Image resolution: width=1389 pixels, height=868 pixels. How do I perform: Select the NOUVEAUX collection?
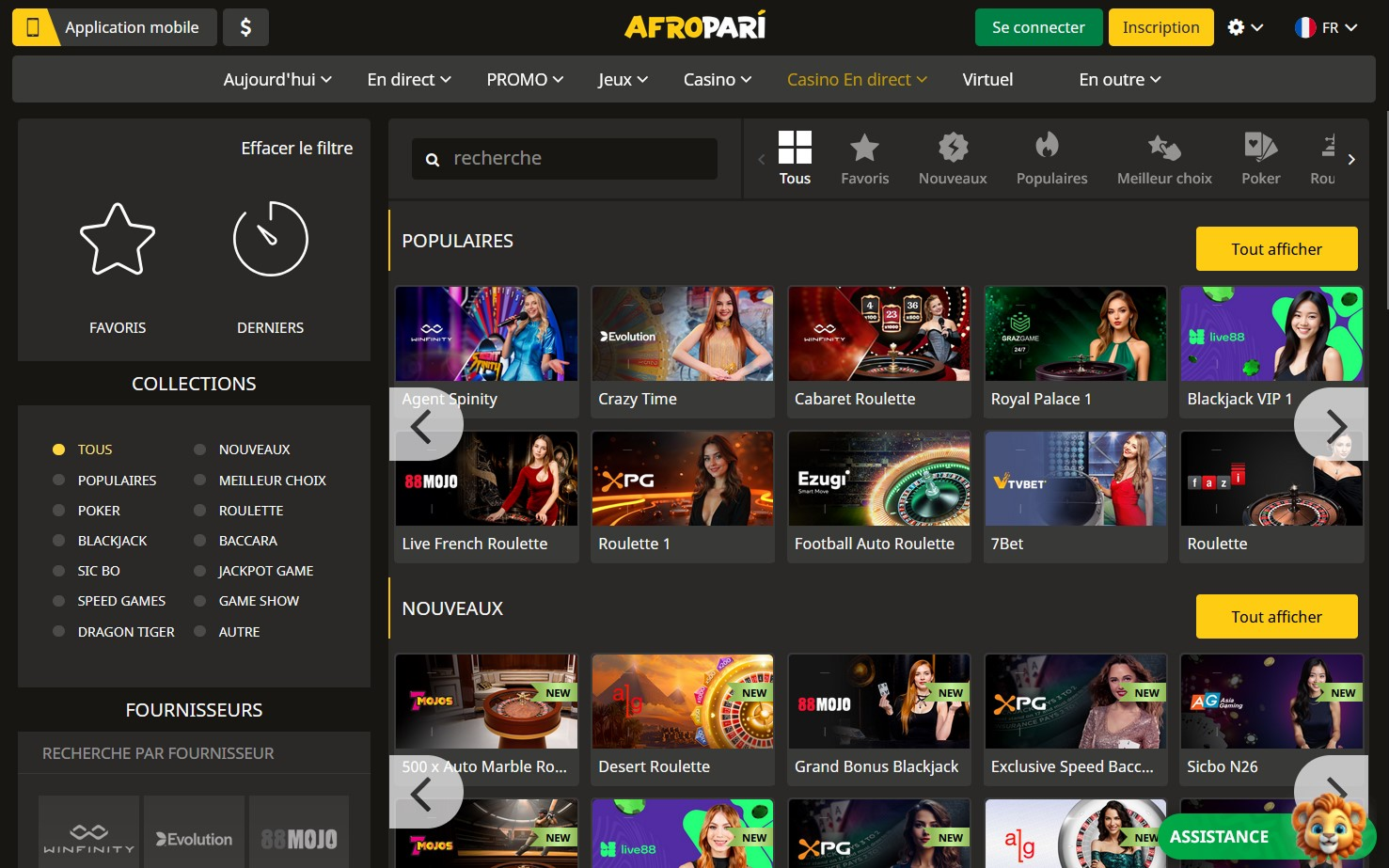point(254,450)
